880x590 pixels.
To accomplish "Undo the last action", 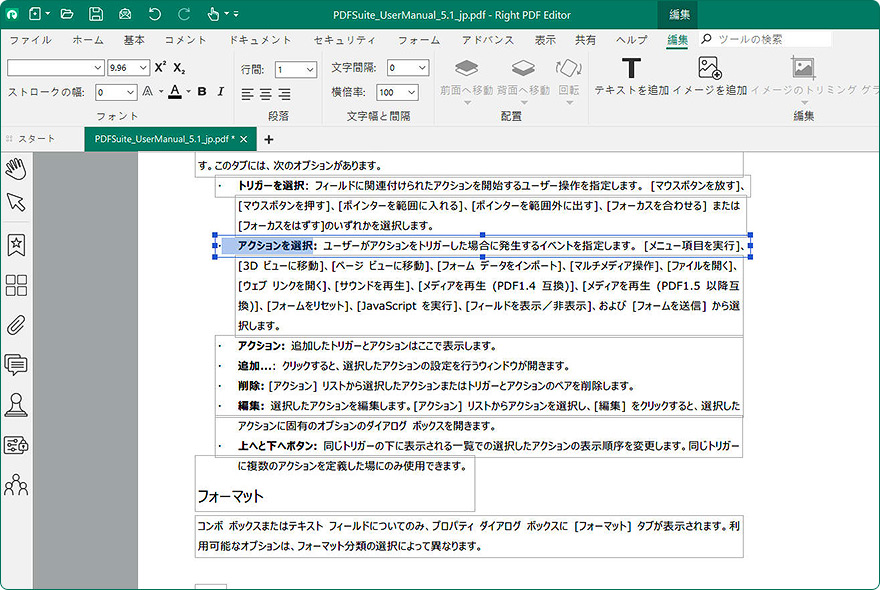I will pos(154,14).
